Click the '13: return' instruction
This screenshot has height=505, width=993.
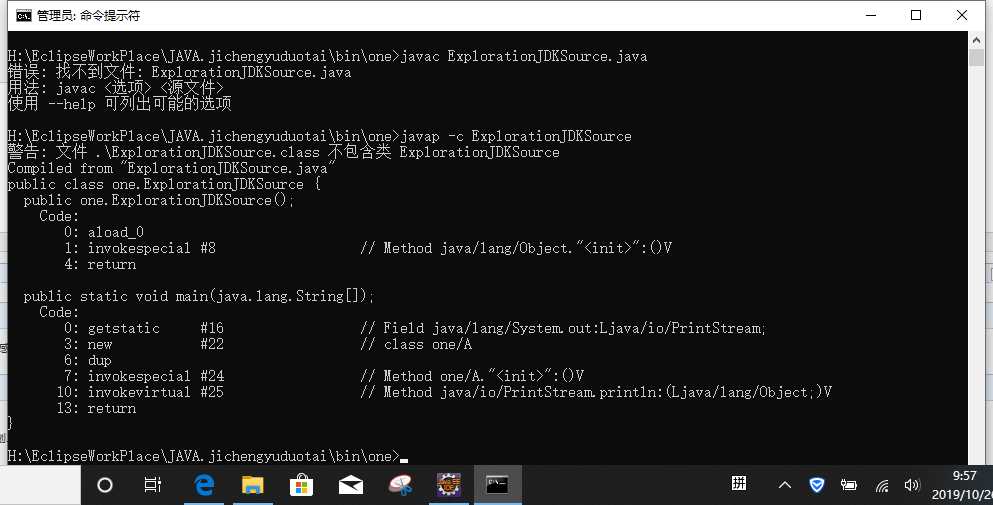click(96, 408)
